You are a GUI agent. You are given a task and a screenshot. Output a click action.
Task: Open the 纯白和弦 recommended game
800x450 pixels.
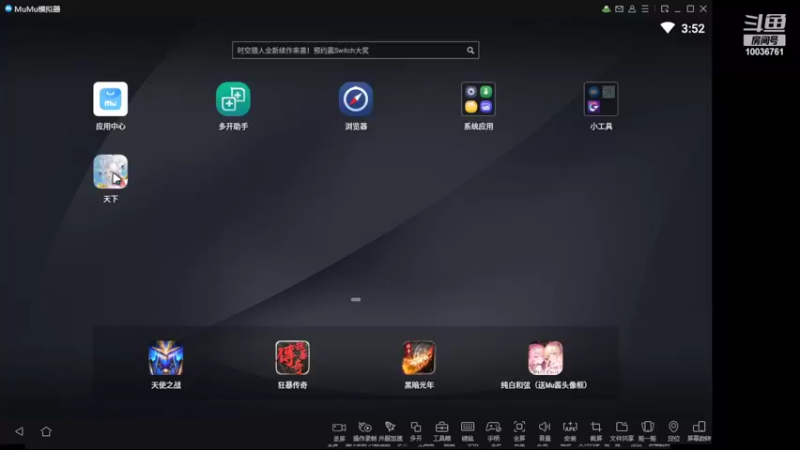[x=545, y=358]
